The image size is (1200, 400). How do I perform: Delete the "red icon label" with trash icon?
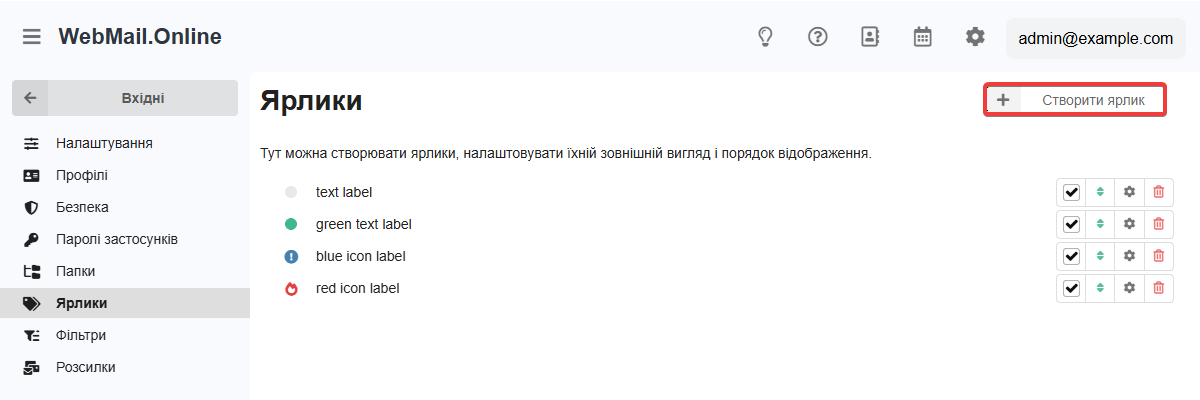tap(1159, 288)
